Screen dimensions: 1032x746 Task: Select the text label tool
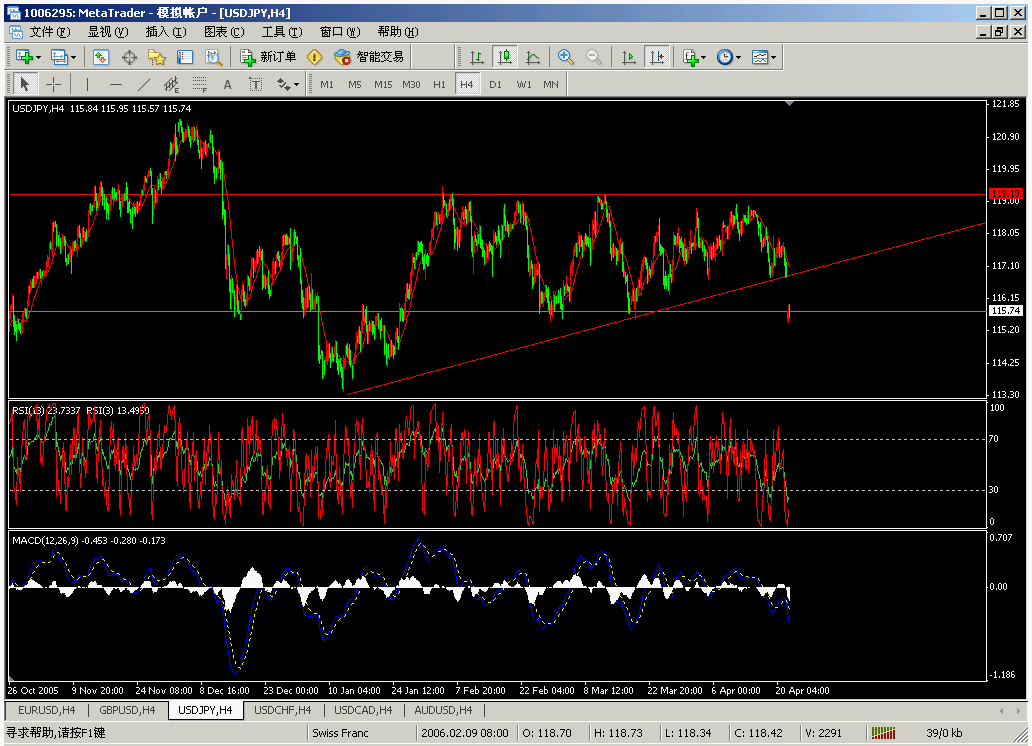(x=257, y=84)
